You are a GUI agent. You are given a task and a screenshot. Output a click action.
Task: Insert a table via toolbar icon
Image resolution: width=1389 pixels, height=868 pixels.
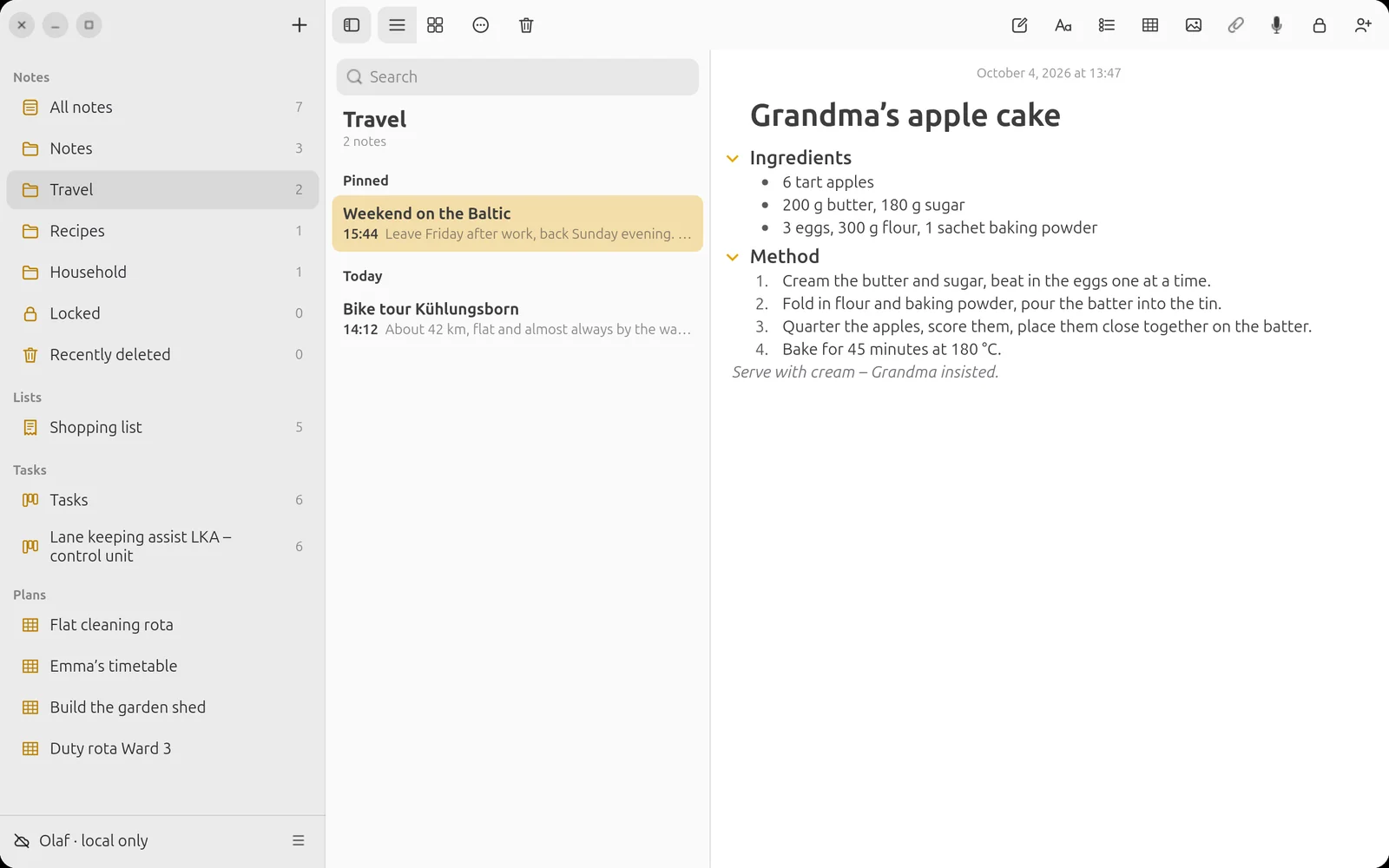tap(1150, 25)
